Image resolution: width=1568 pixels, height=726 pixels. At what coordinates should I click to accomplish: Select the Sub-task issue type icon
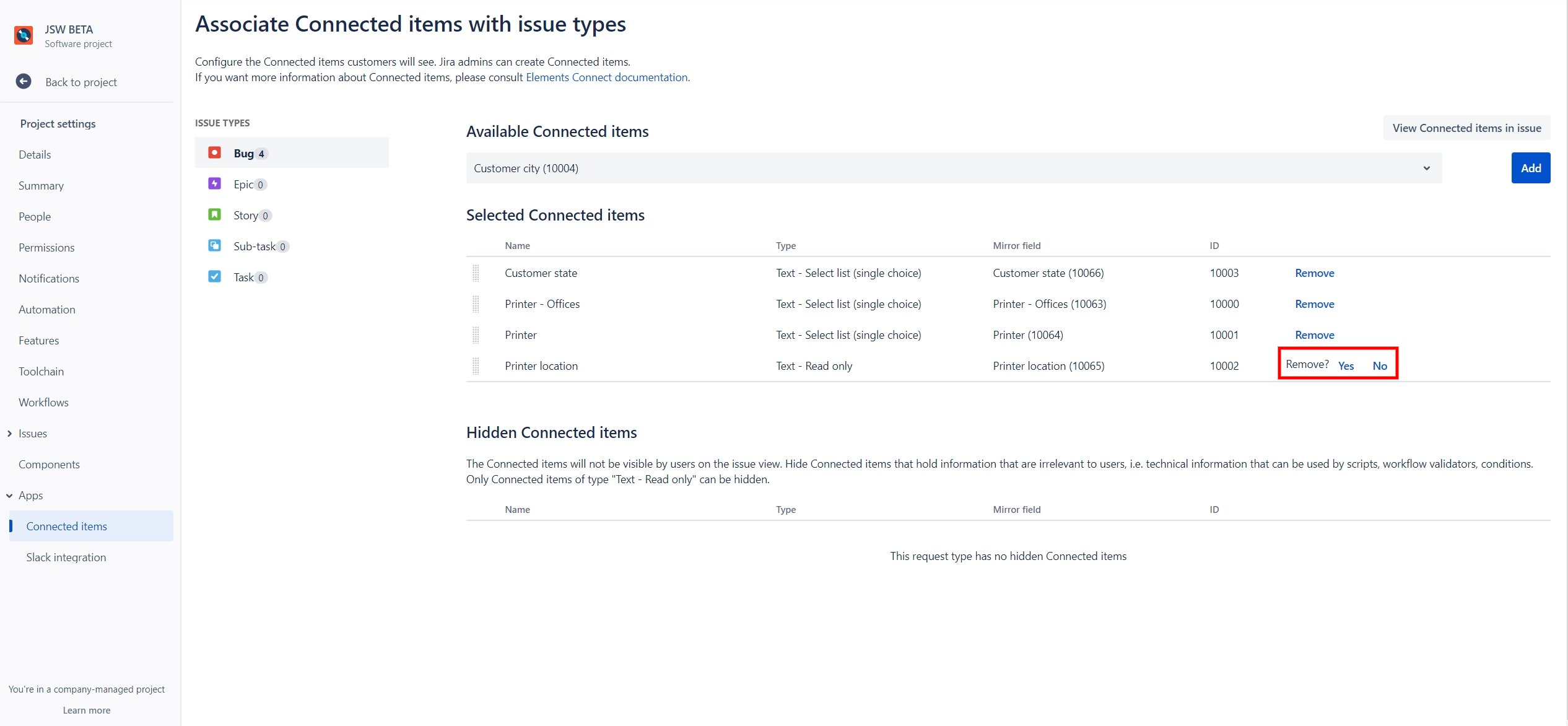point(214,246)
